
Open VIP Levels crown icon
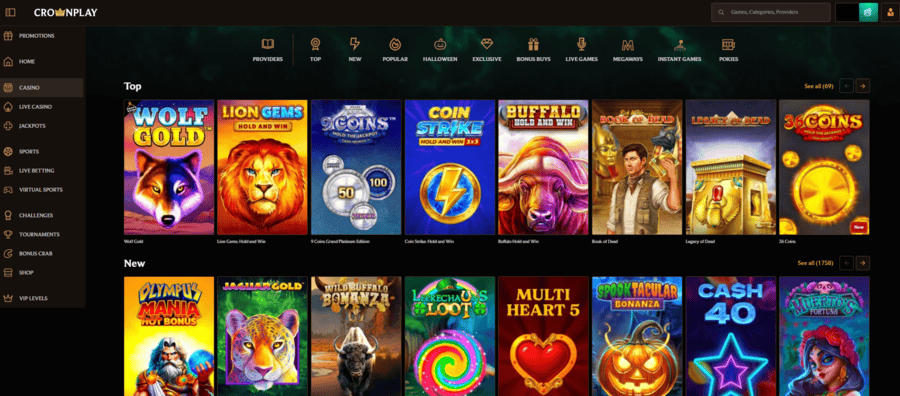click(8, 298)
